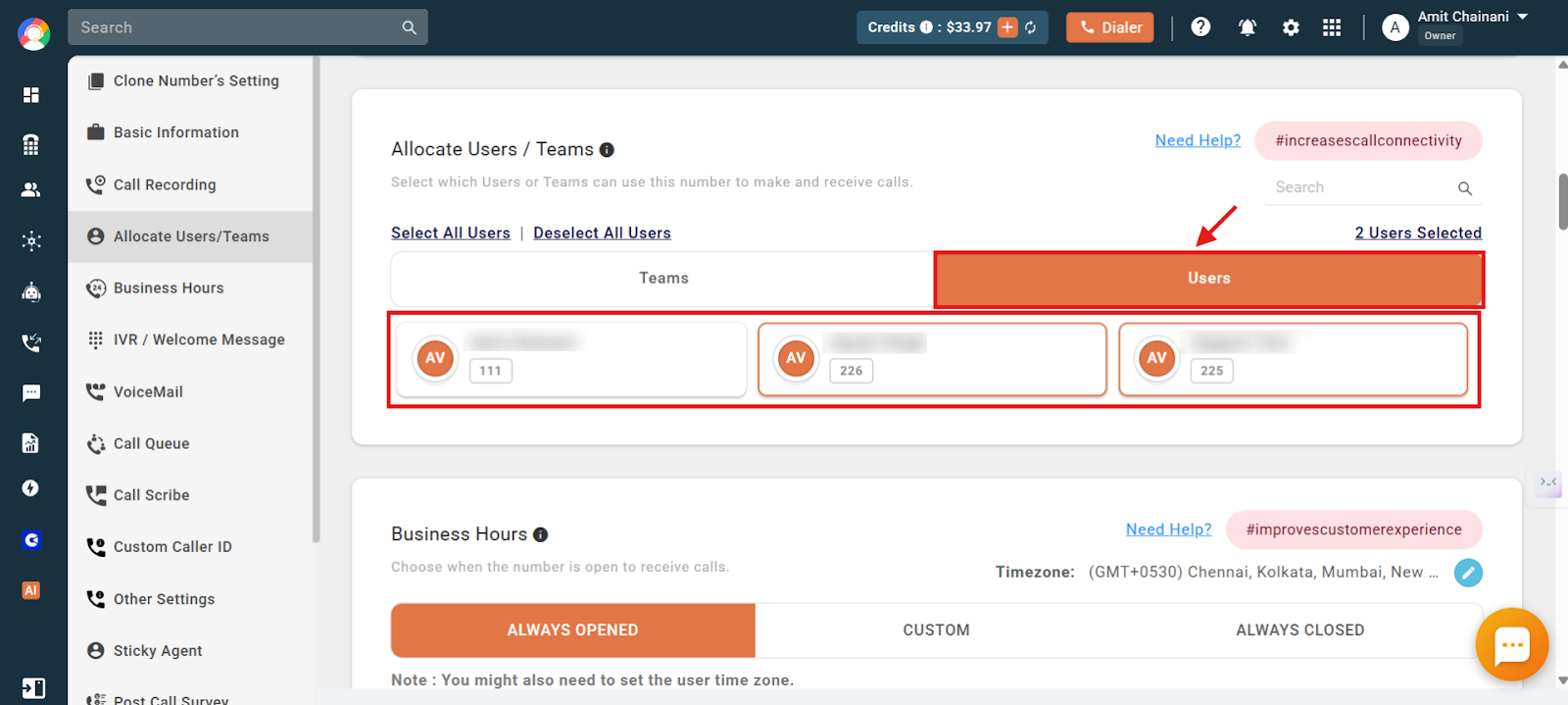Open help question mark icon in header
Image resolution: width=1568 pixels, height=705 pixels.
coord(1200,27)
